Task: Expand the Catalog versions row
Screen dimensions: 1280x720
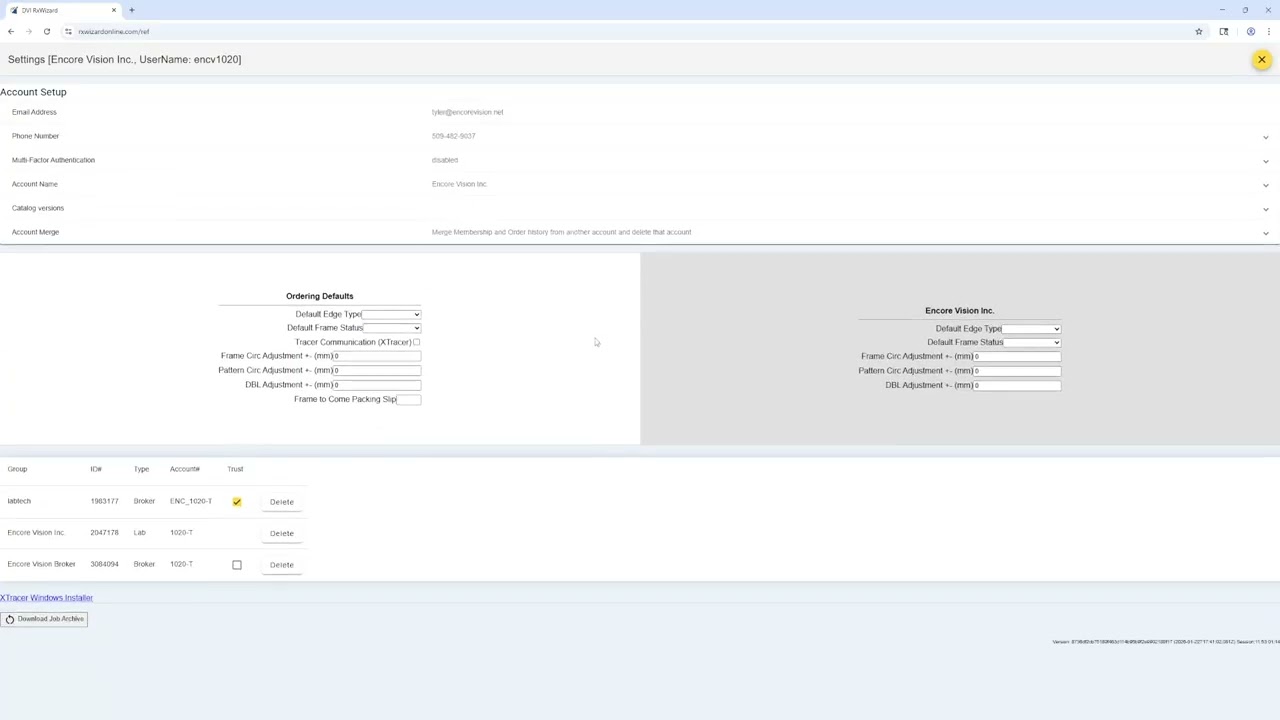Action: pyautogui.click(x=1265, y=209)
